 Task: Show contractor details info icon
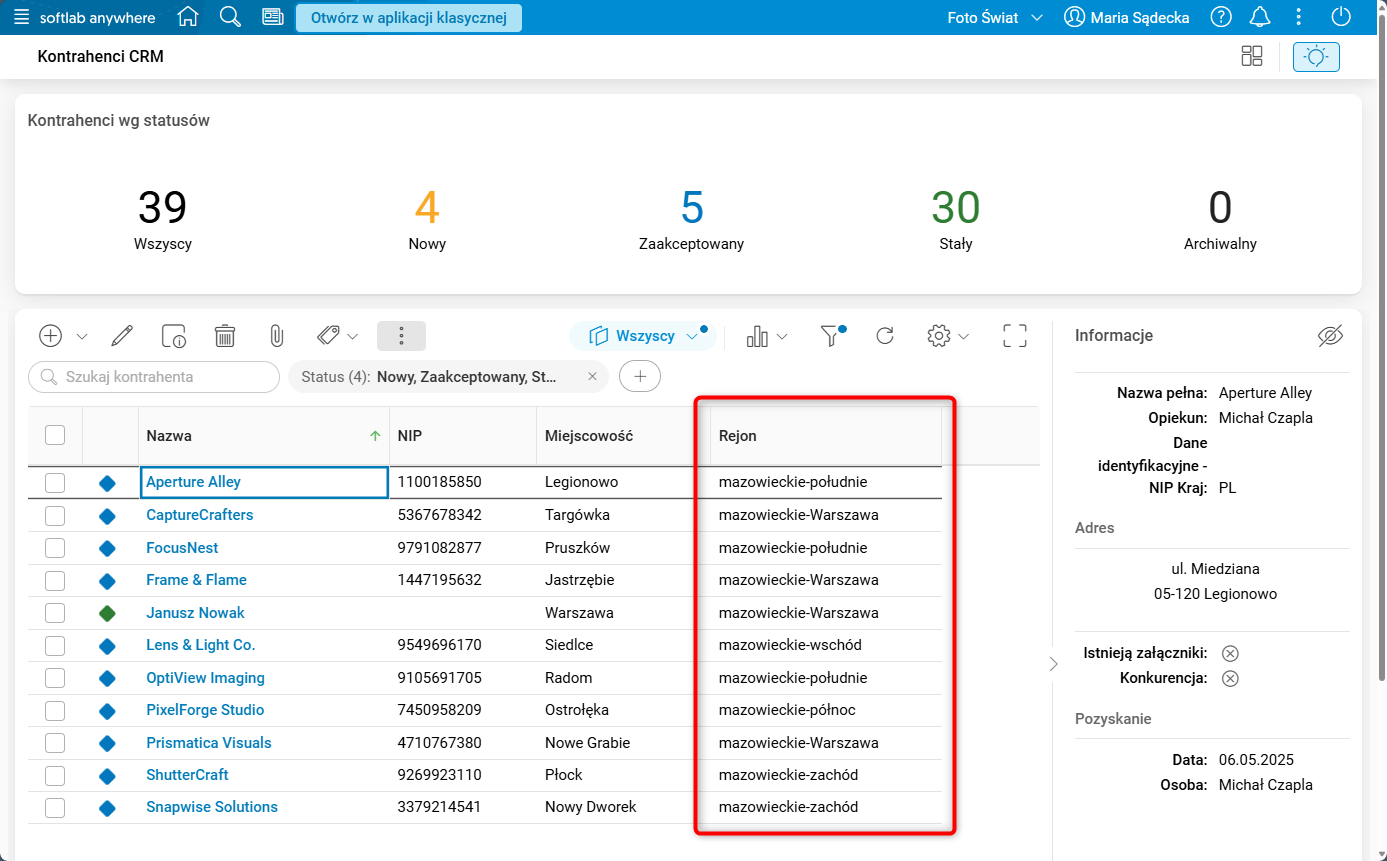tap(174, 336)
